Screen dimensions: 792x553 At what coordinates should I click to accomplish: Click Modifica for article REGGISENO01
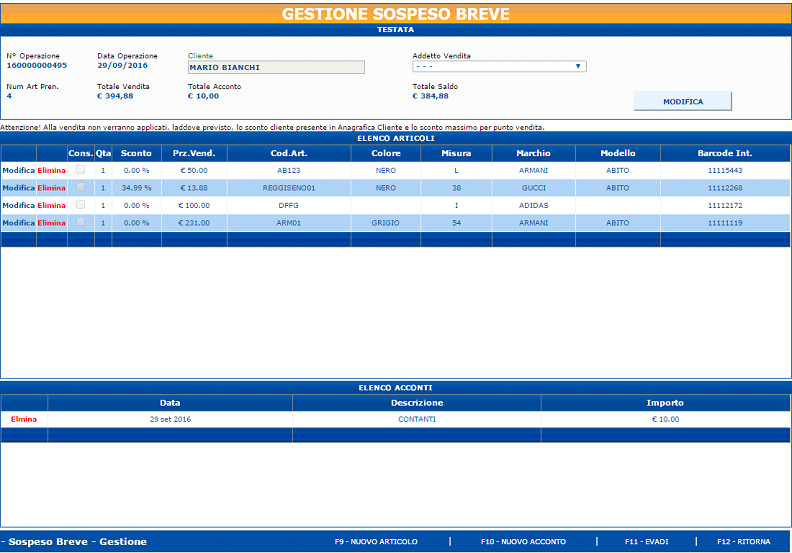pyautogui.click(x=18, y=188)
